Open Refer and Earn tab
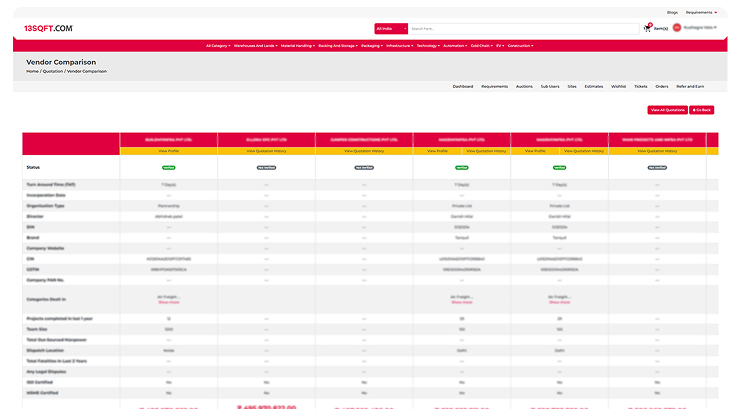740x416 pixels. click(690, 86)
